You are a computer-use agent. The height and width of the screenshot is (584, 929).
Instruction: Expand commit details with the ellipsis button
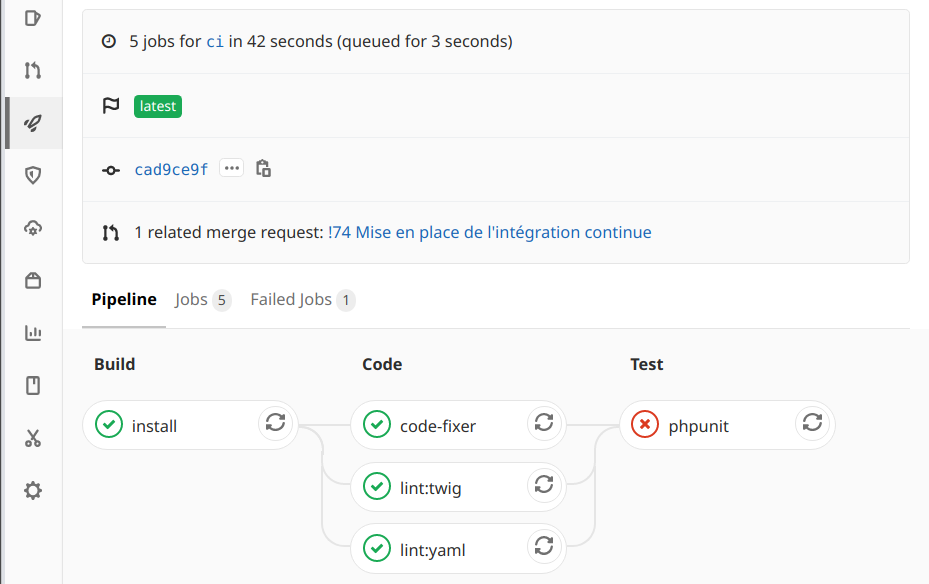point(232,168)
